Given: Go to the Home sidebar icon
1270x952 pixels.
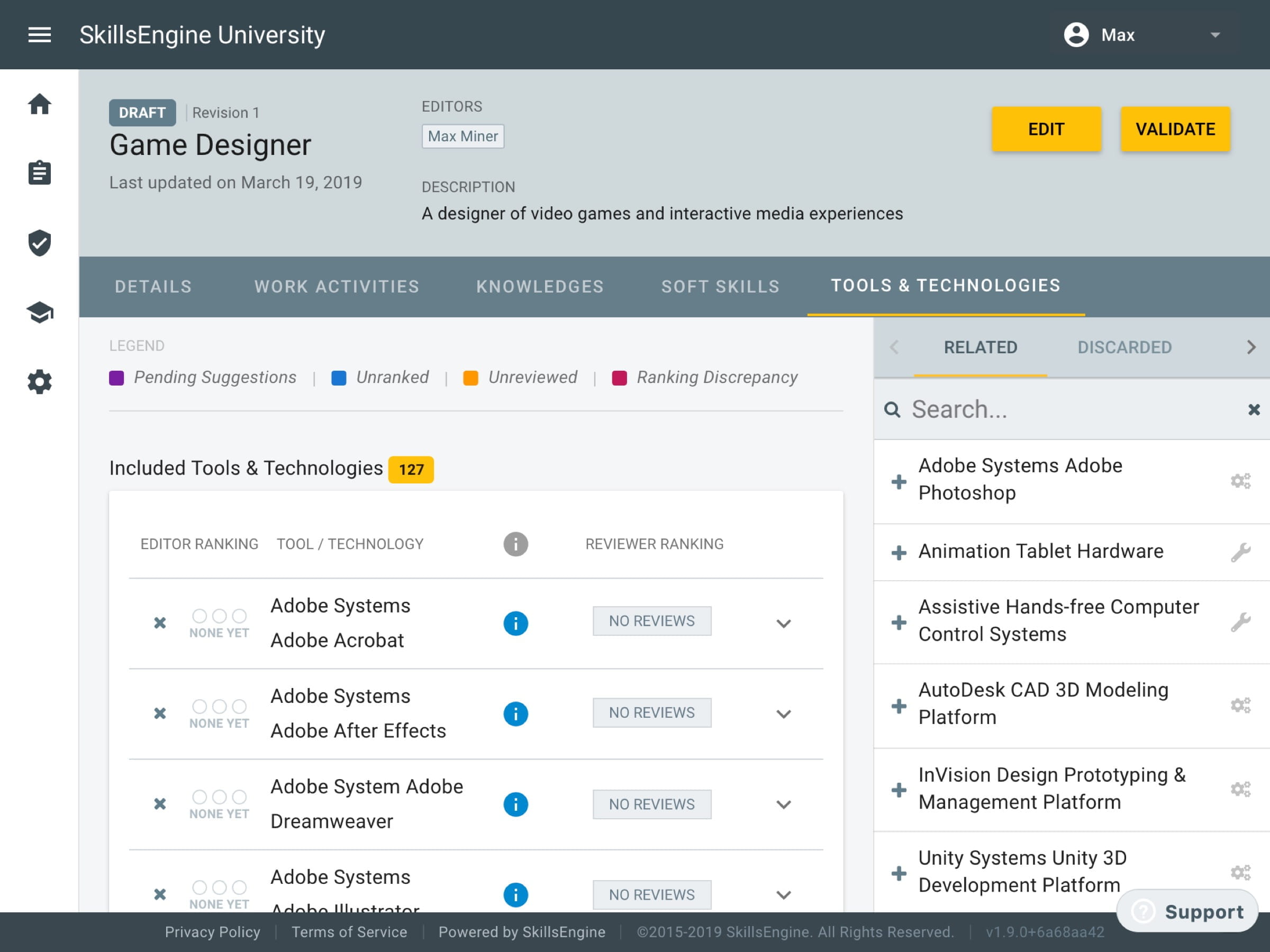Looking at the screenshot, I should pos(40,104).
